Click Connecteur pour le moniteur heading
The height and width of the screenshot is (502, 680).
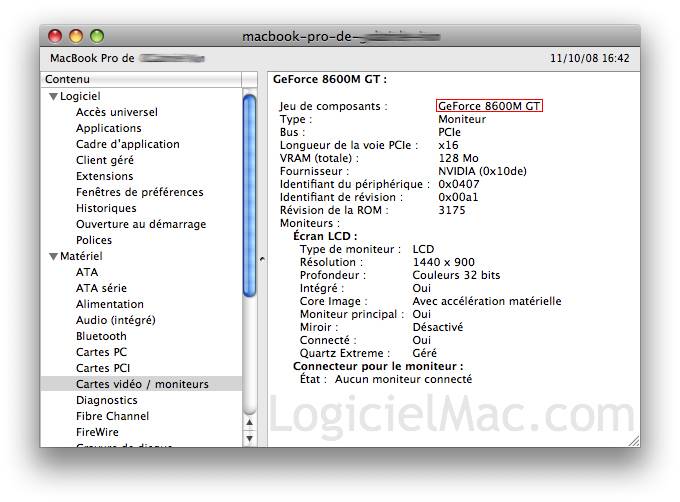[378, 366]
